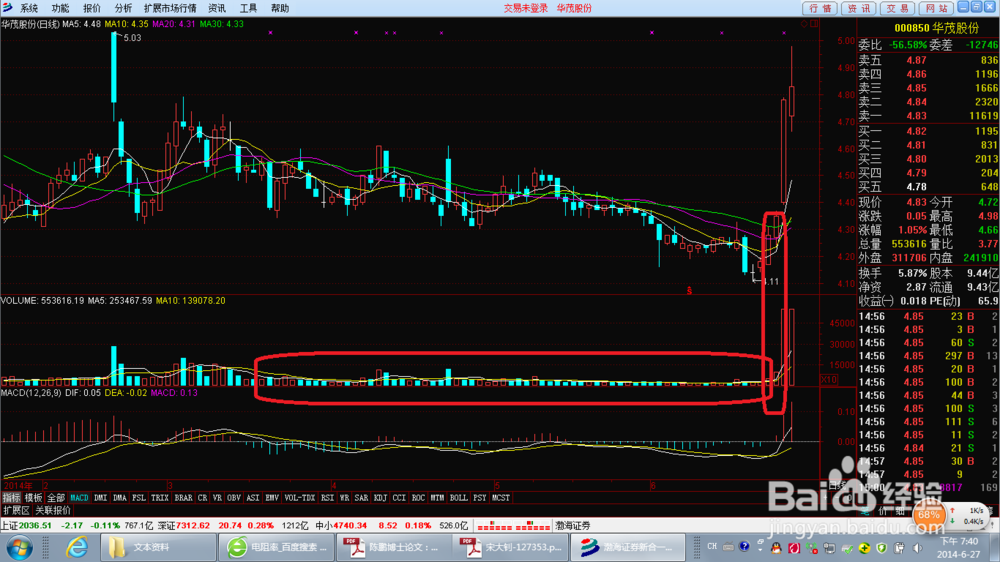Select the 全部 indicator tab
Screen dimensions: 1000x562
pos(56,498)
